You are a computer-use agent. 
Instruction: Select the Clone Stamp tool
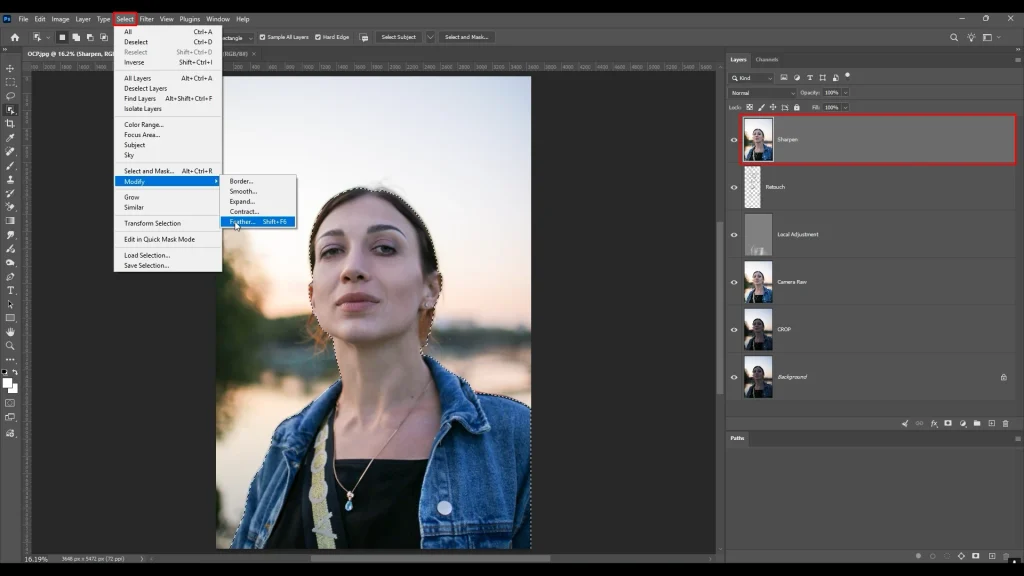coord(10,179)
